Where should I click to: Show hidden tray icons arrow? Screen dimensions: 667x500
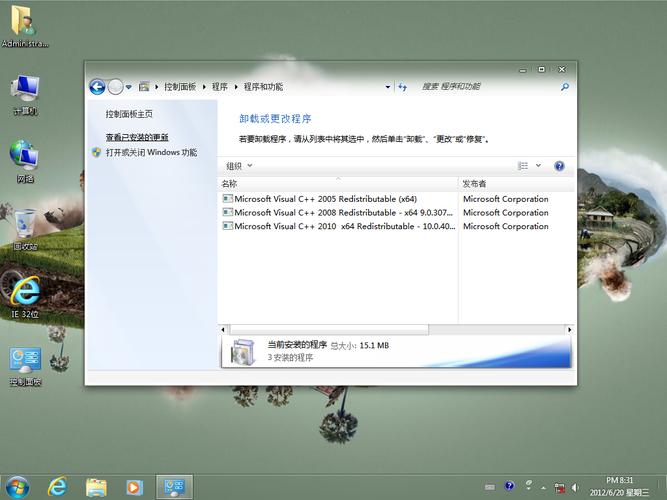(543, 487)
